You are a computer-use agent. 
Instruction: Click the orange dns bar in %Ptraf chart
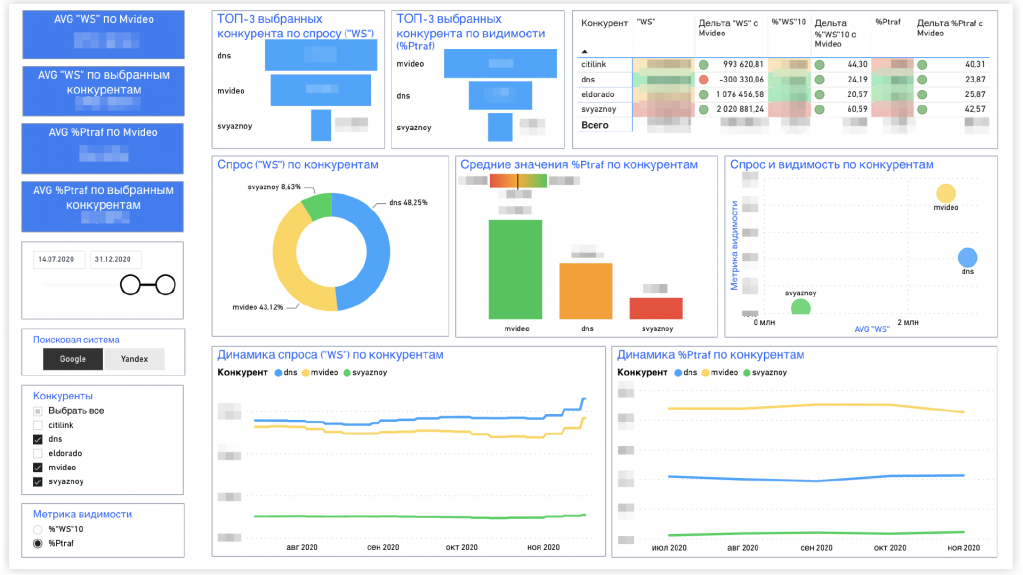point(586,291)
